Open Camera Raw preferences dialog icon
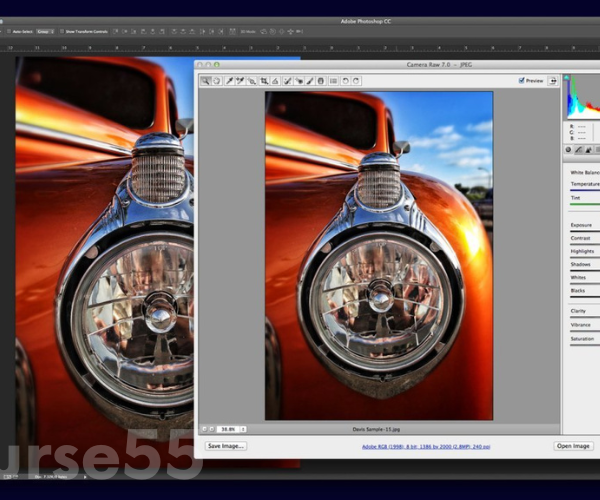600x500 pixels. pos(334,81)
